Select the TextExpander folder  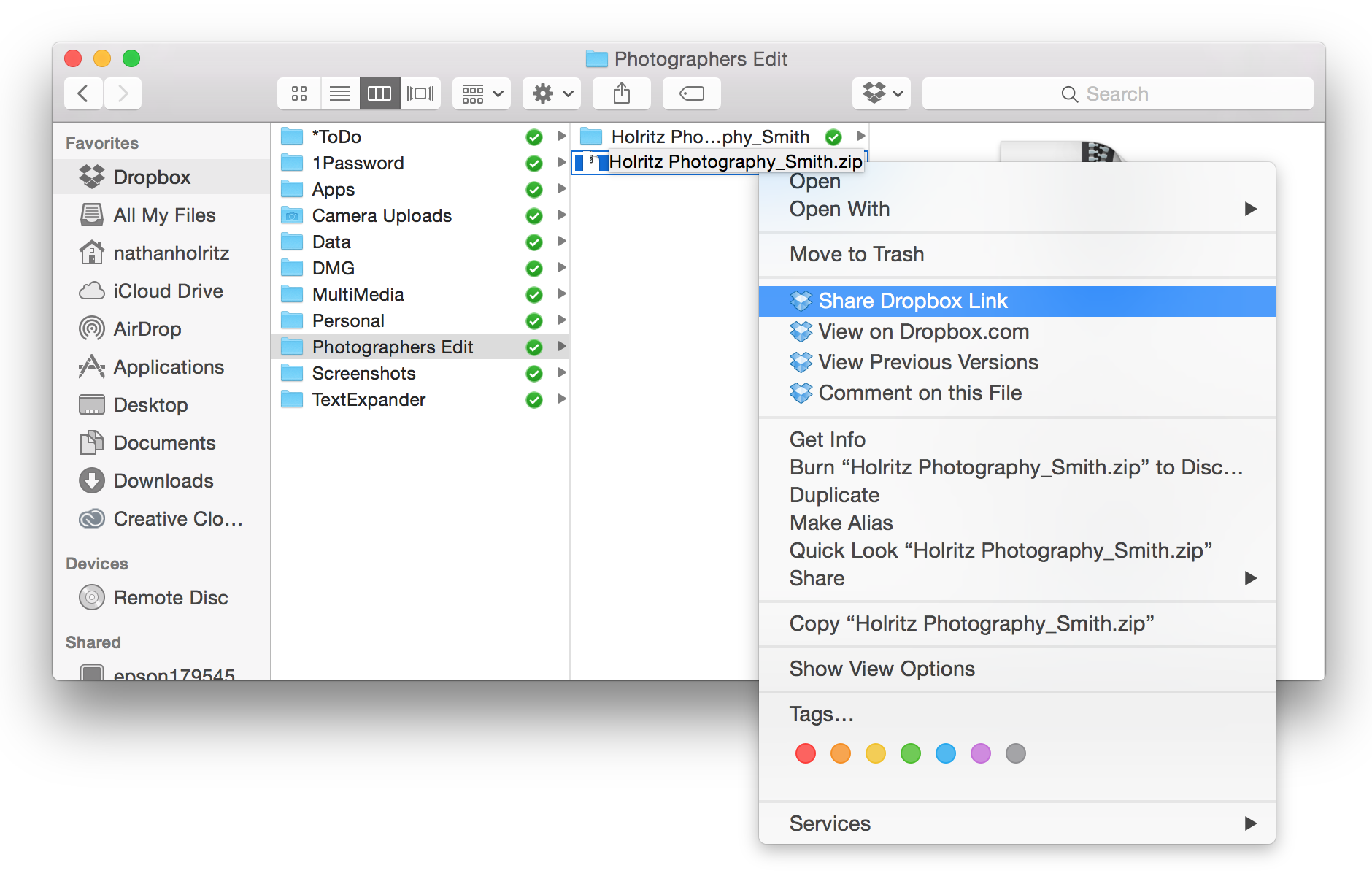pyautogui.click(x=420, y=399)
